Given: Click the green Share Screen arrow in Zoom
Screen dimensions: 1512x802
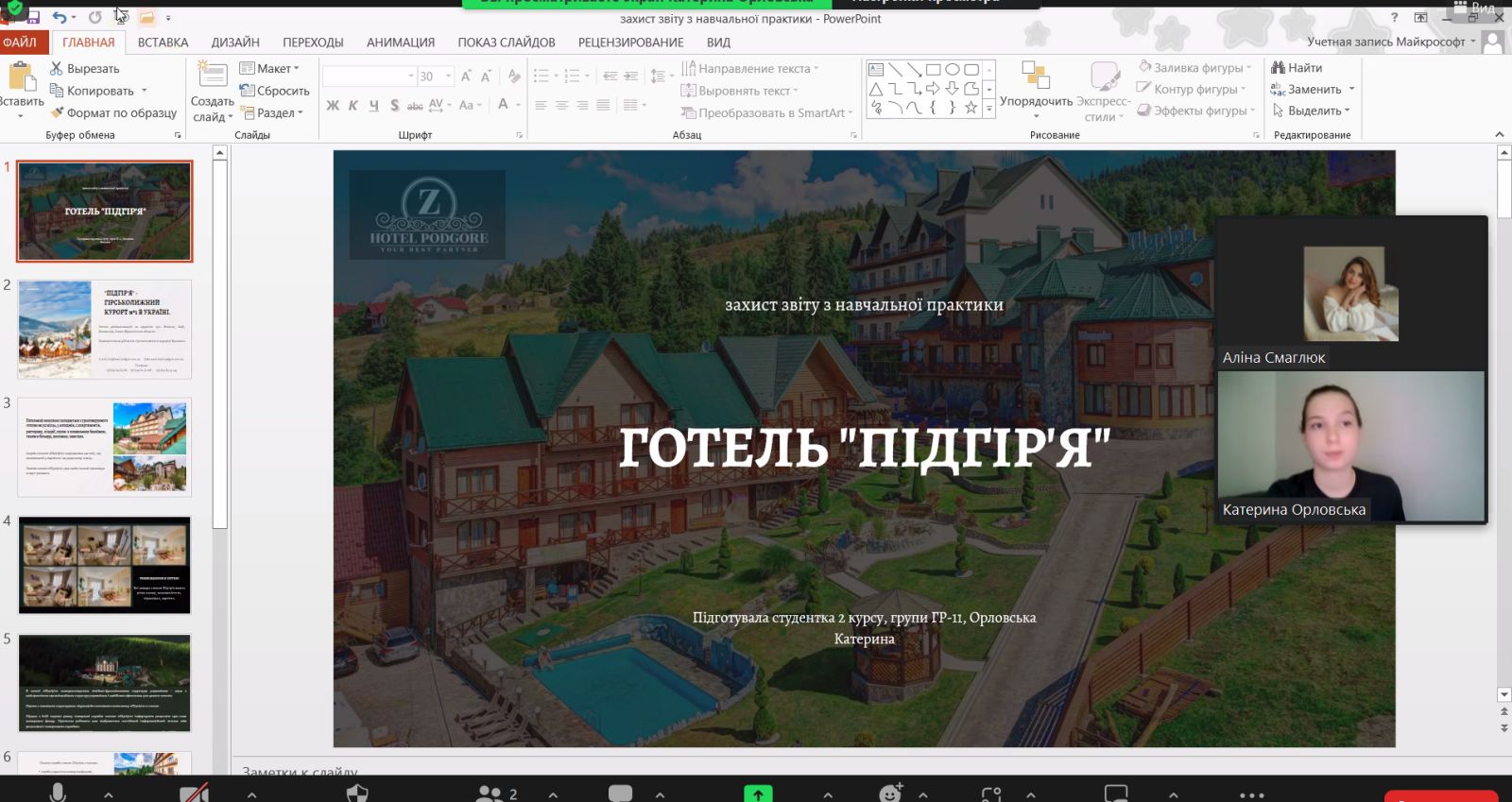Looking at the screenshot, I should click(x=758, y=793).
